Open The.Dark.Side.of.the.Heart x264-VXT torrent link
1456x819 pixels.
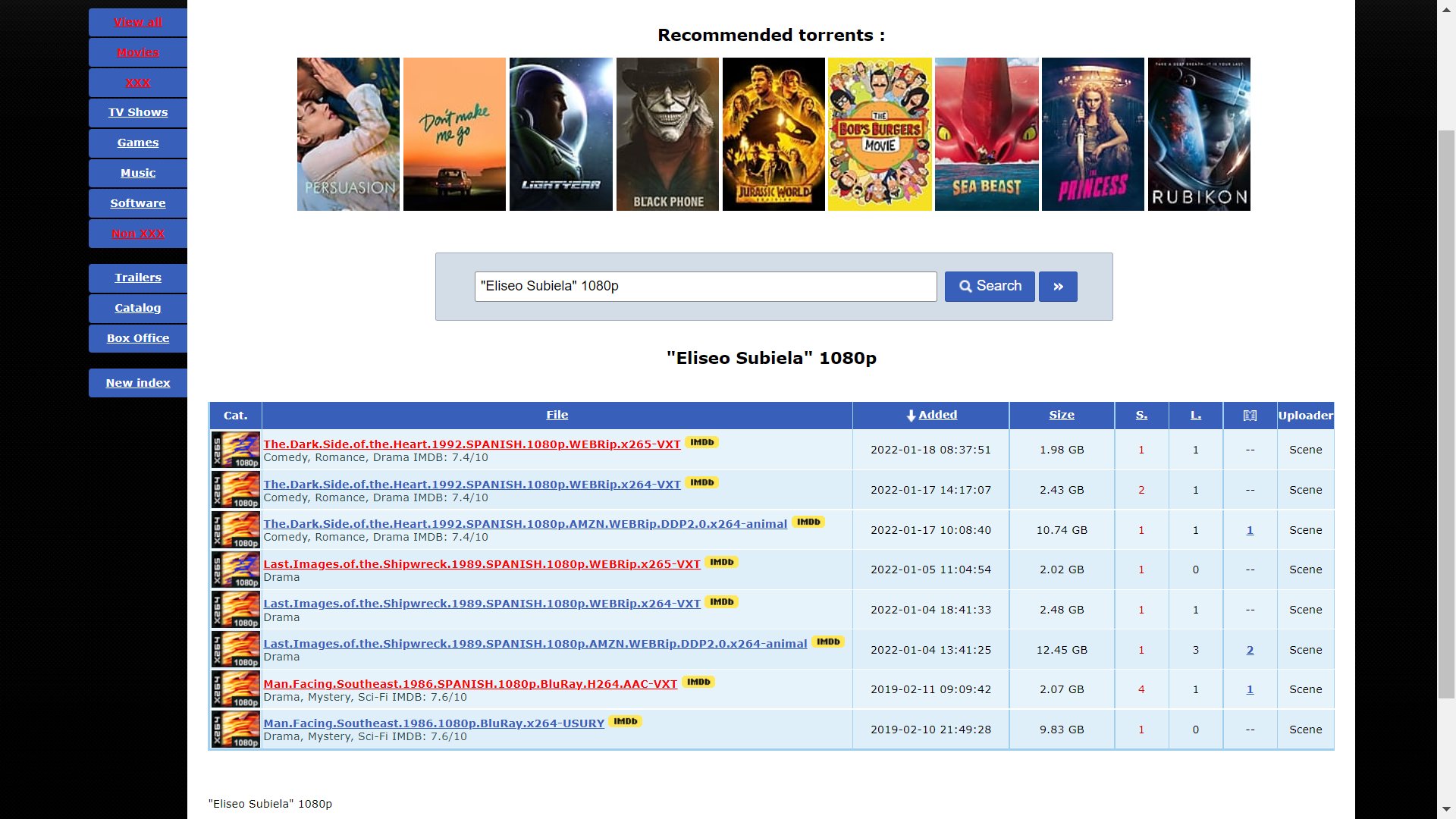[x=472, y=485]
